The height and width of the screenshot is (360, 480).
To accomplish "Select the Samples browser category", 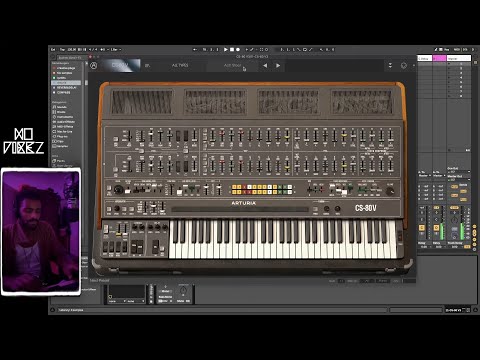I will (x=61, y=146).
